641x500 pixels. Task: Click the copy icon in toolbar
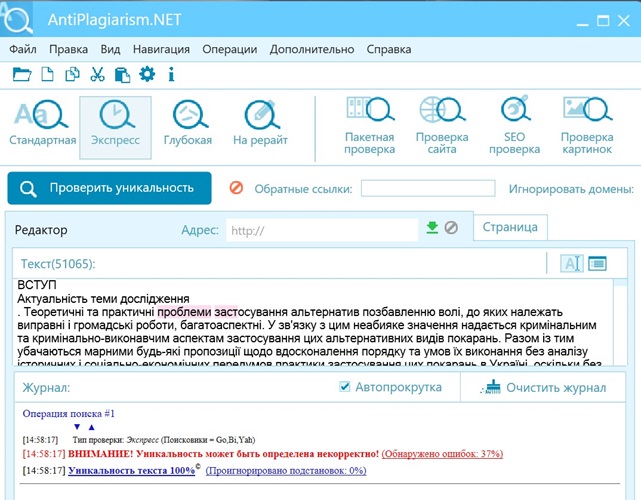pyautogui.click(x=72, y=74)
